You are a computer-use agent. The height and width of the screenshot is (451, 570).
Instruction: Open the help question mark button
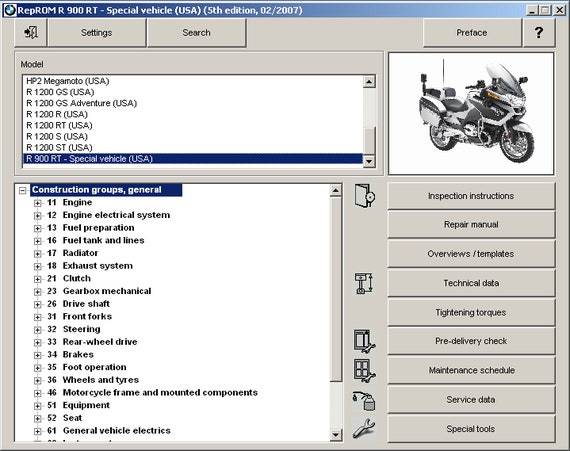[539, 33]
